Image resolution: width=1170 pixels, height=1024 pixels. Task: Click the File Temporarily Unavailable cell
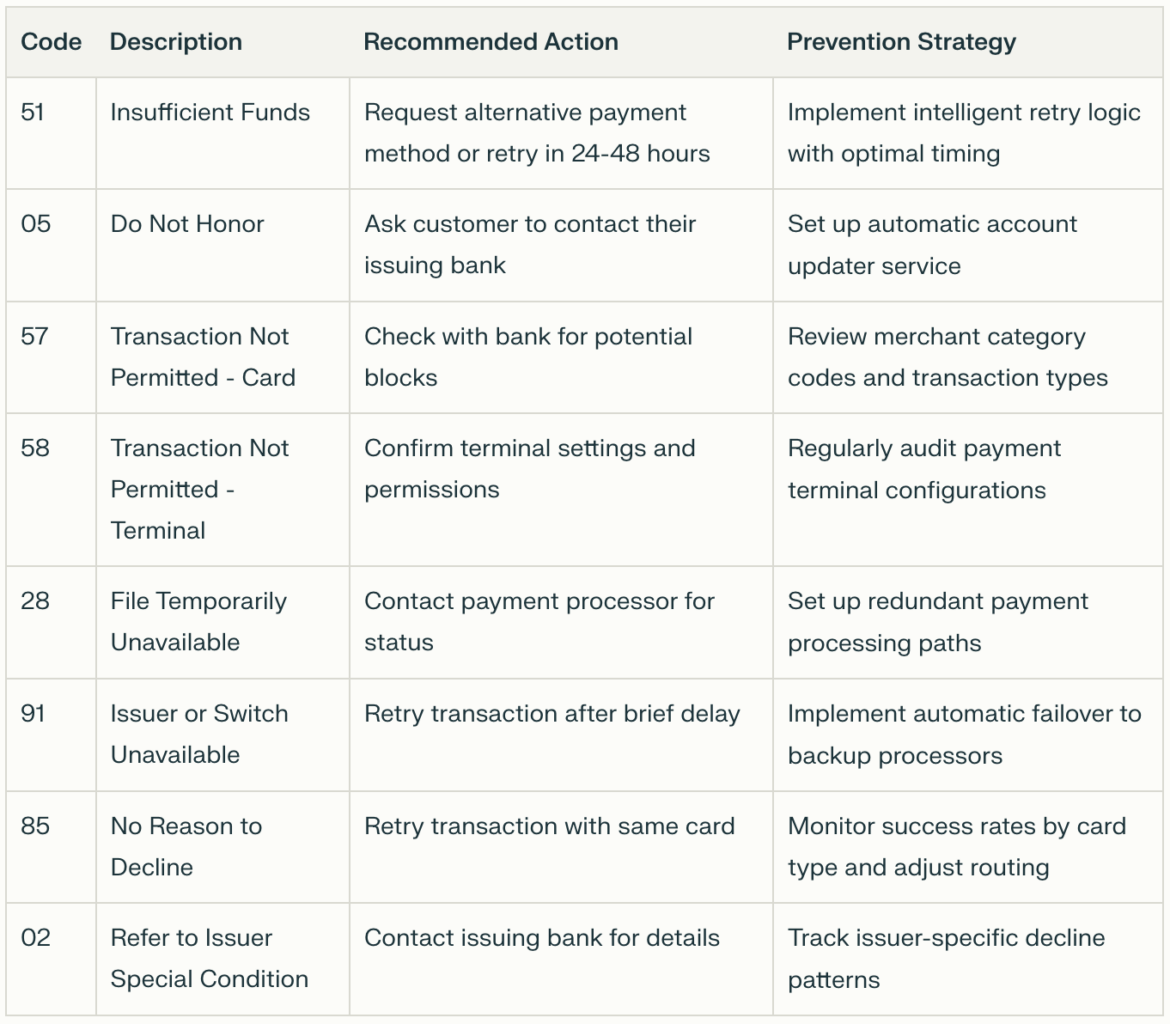(x=198, y=621)
